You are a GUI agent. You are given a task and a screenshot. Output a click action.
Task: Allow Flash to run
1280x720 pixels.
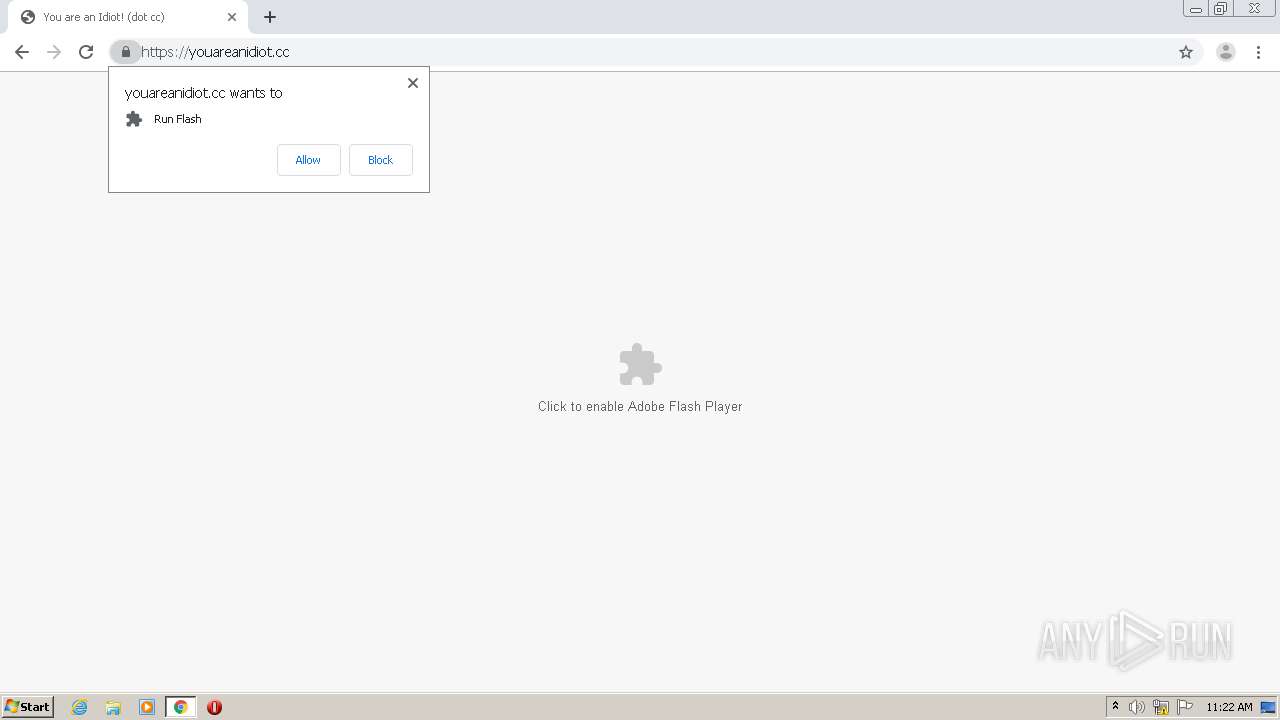(308, 160)
